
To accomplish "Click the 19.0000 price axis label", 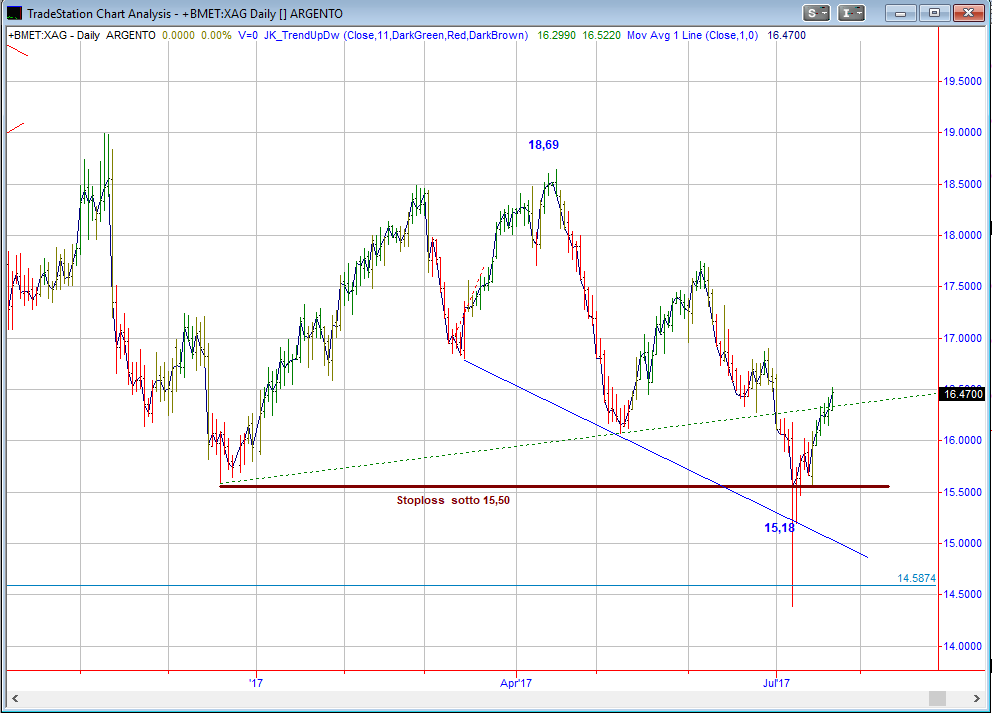I will (x=962, y=133).
